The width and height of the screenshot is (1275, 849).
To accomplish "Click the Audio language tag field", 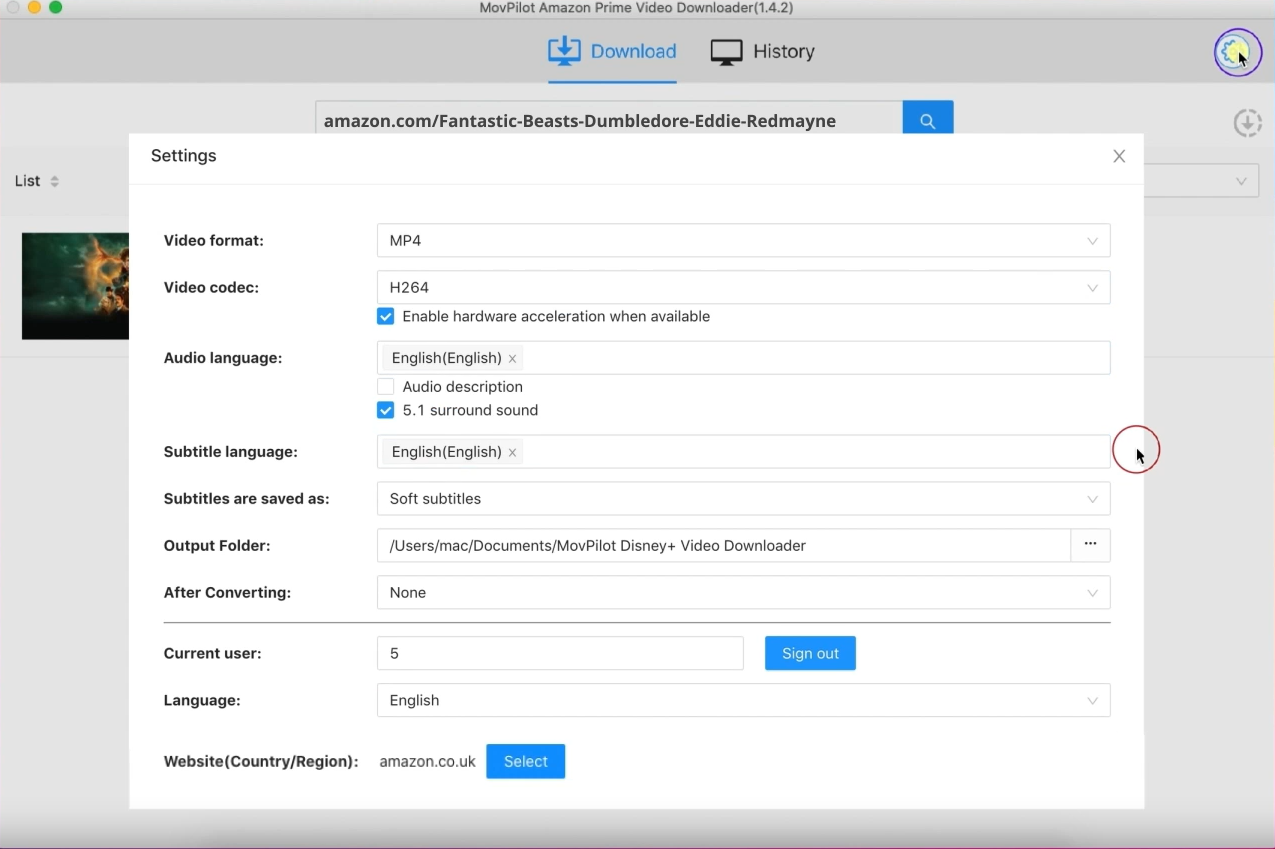I will (x=743, y=358).
